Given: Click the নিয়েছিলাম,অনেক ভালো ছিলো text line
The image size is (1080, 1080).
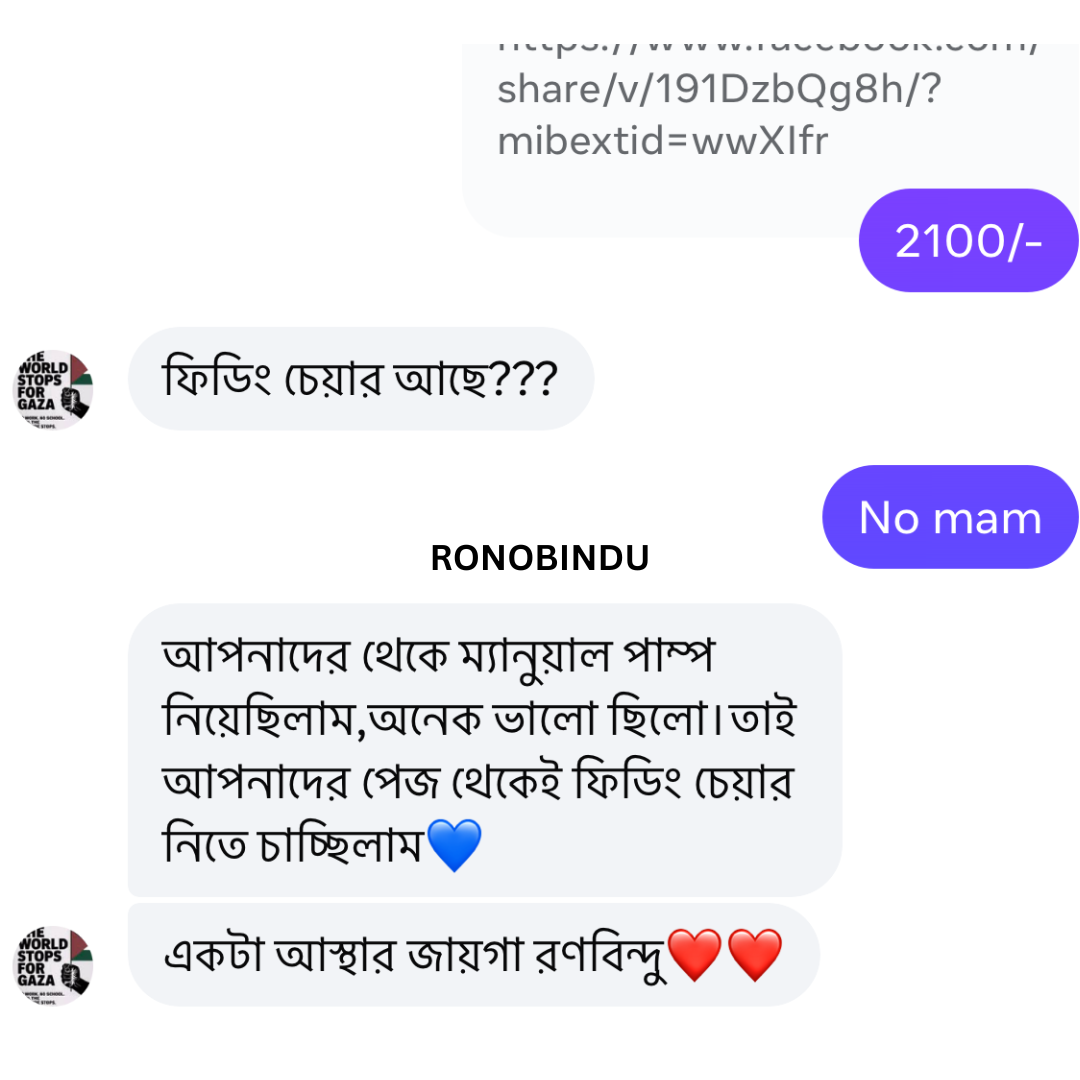Looking at the screenshot, I should pos(478,719).
